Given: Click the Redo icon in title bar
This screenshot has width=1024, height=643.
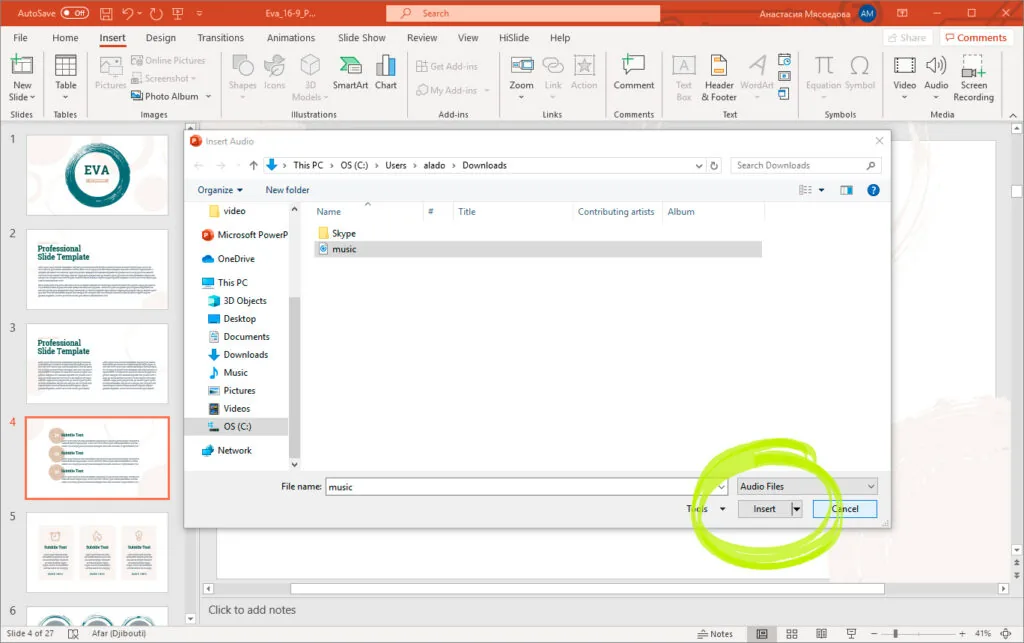Looking at the screenshot, I should click(x=155, y=13).
